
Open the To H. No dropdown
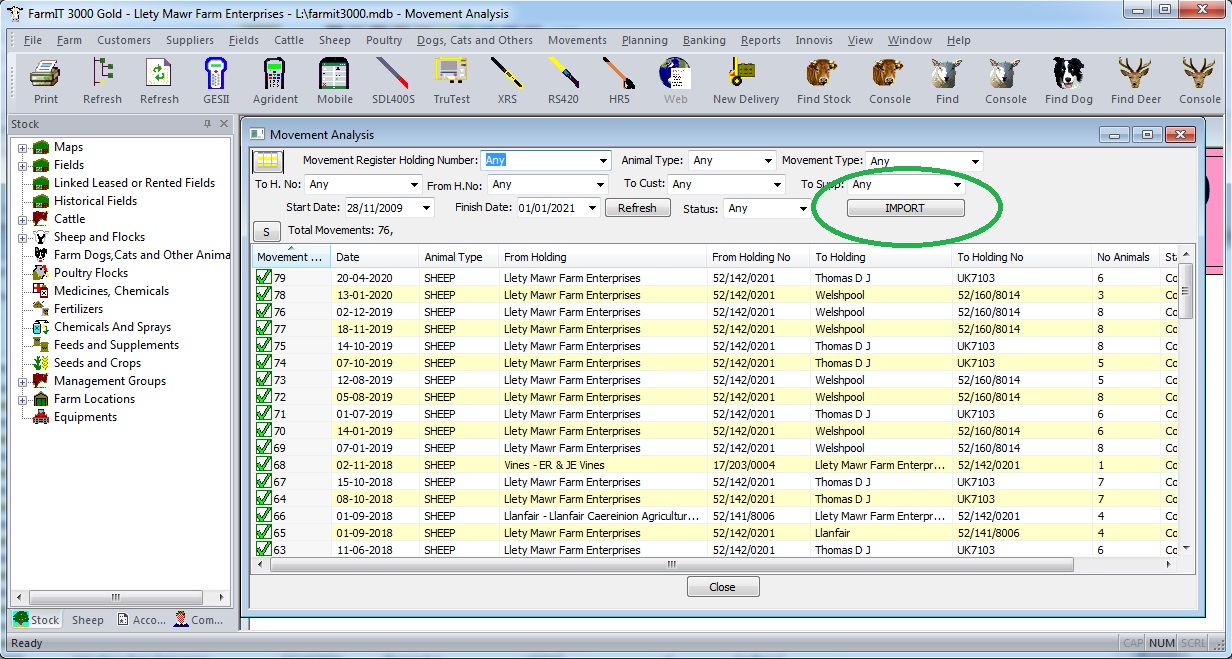pyautogui.click(x=415, y=185)
